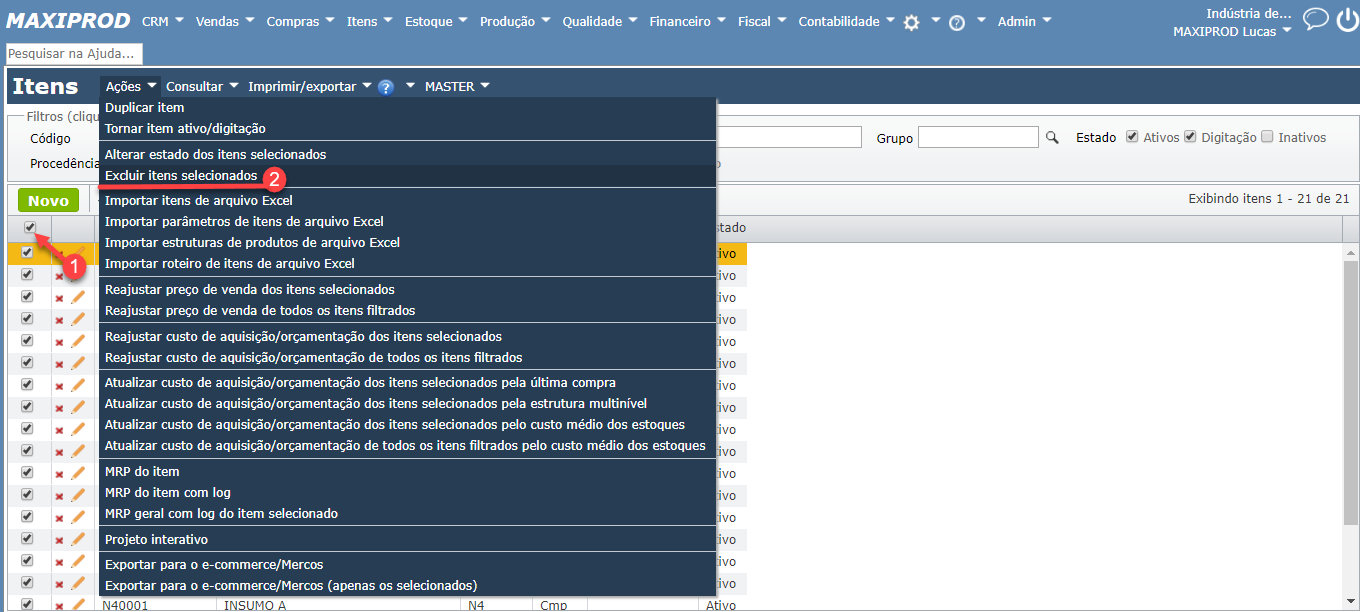Image resolution: width=1360 pixels, height=612 pixels.
Task: Open the Qualidade dropdown
Action: click(600, 21)
